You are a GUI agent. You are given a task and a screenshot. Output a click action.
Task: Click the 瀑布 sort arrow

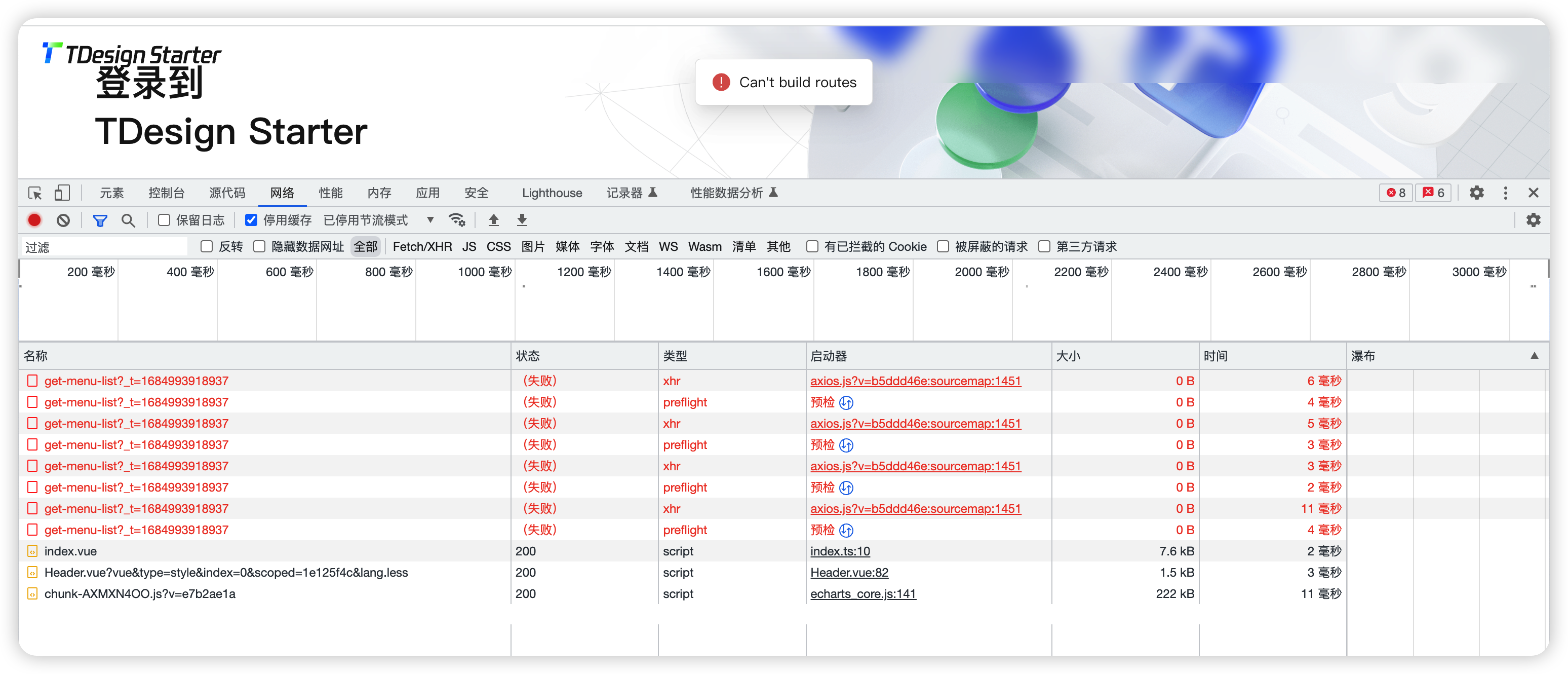[x=1534, y=356]
